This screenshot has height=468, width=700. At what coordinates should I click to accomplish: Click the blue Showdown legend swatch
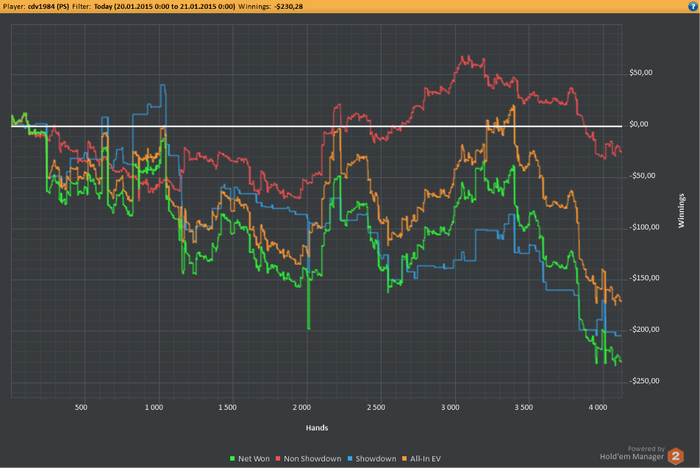(x=350, y=459)
